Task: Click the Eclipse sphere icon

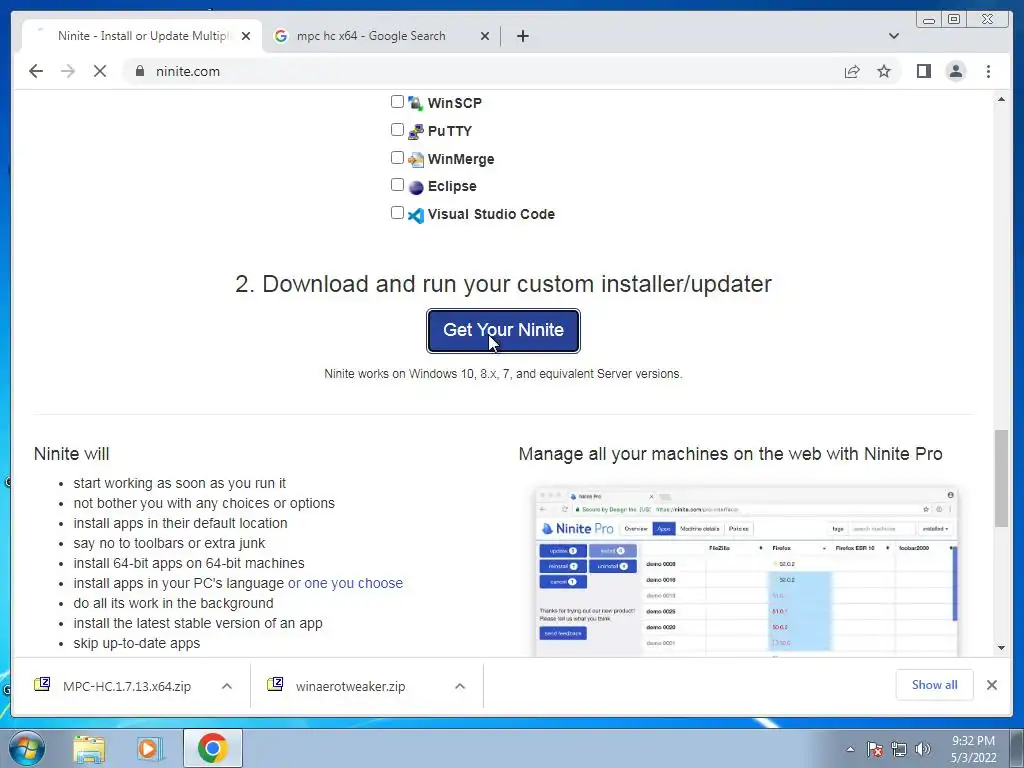Action: click(x=416, y=187)
